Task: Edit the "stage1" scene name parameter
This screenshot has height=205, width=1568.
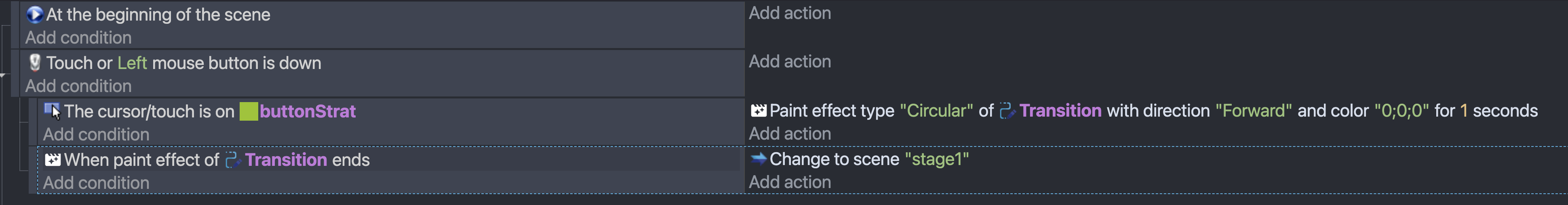Action: pos(936,159)
